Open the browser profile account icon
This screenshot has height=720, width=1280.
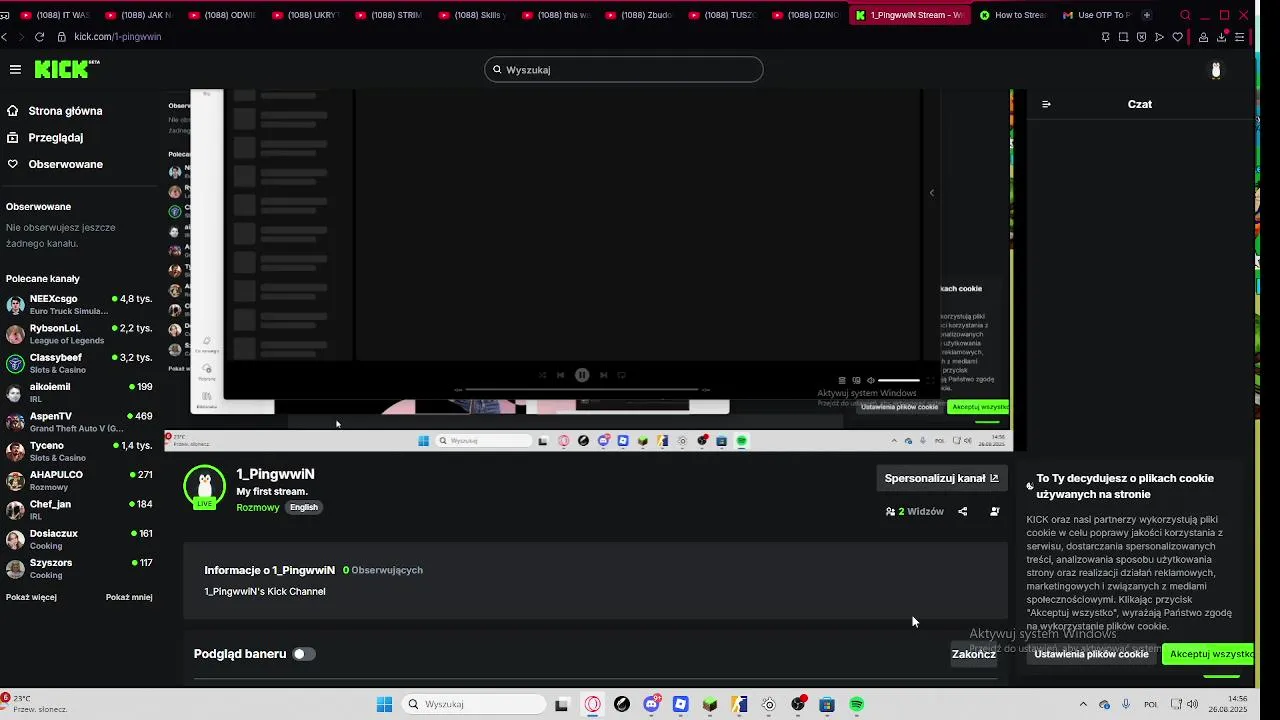(1203, 37)
